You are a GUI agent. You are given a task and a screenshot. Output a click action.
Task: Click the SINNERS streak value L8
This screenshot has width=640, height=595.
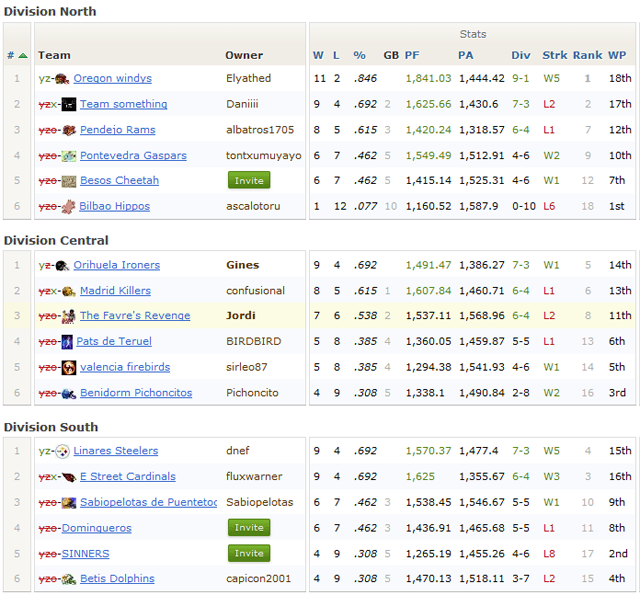549,554
